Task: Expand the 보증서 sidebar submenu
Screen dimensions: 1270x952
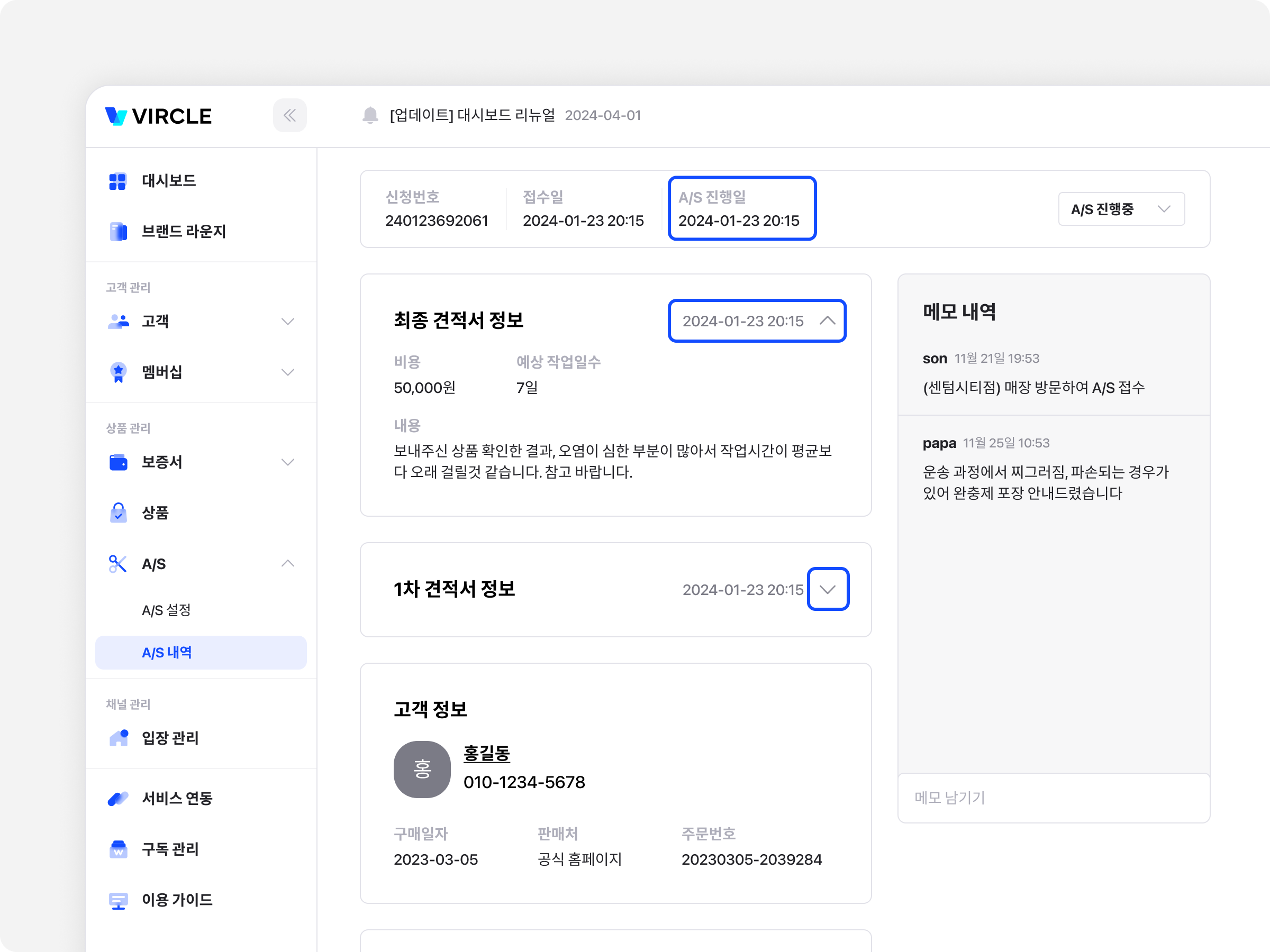Action: 288,463
